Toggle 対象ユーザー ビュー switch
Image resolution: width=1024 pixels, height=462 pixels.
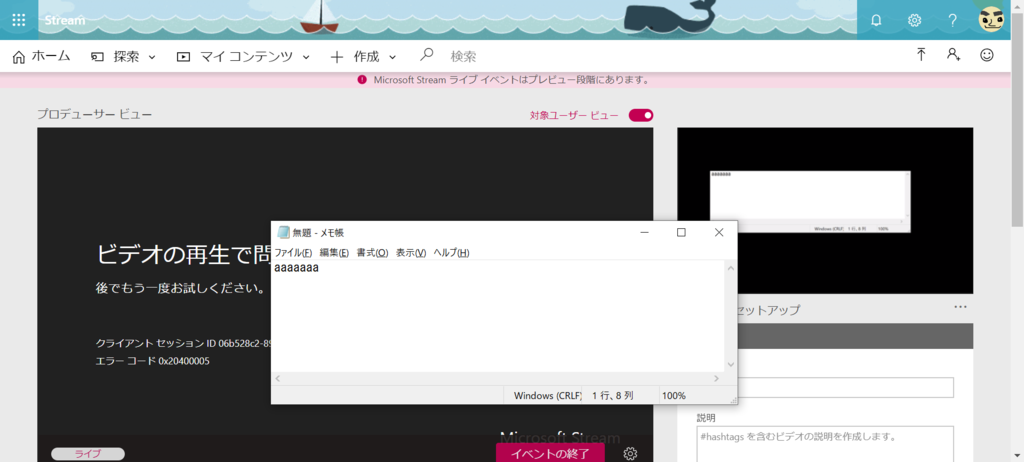641,116
